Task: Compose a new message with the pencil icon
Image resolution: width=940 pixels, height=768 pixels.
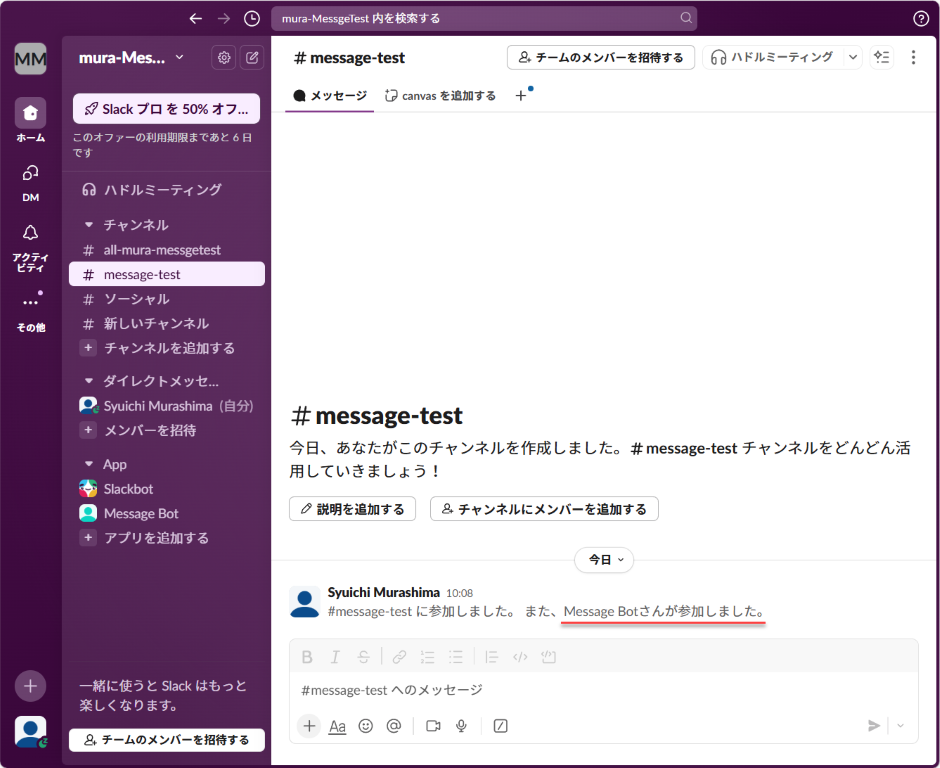Action: 252,58
